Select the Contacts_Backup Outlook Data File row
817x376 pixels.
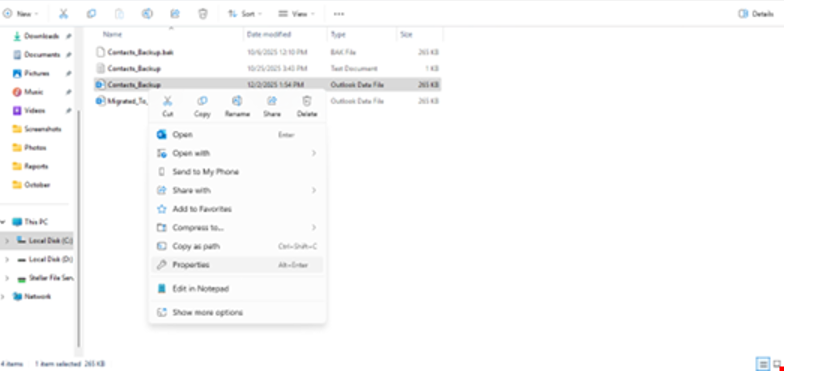pos(267,84)
